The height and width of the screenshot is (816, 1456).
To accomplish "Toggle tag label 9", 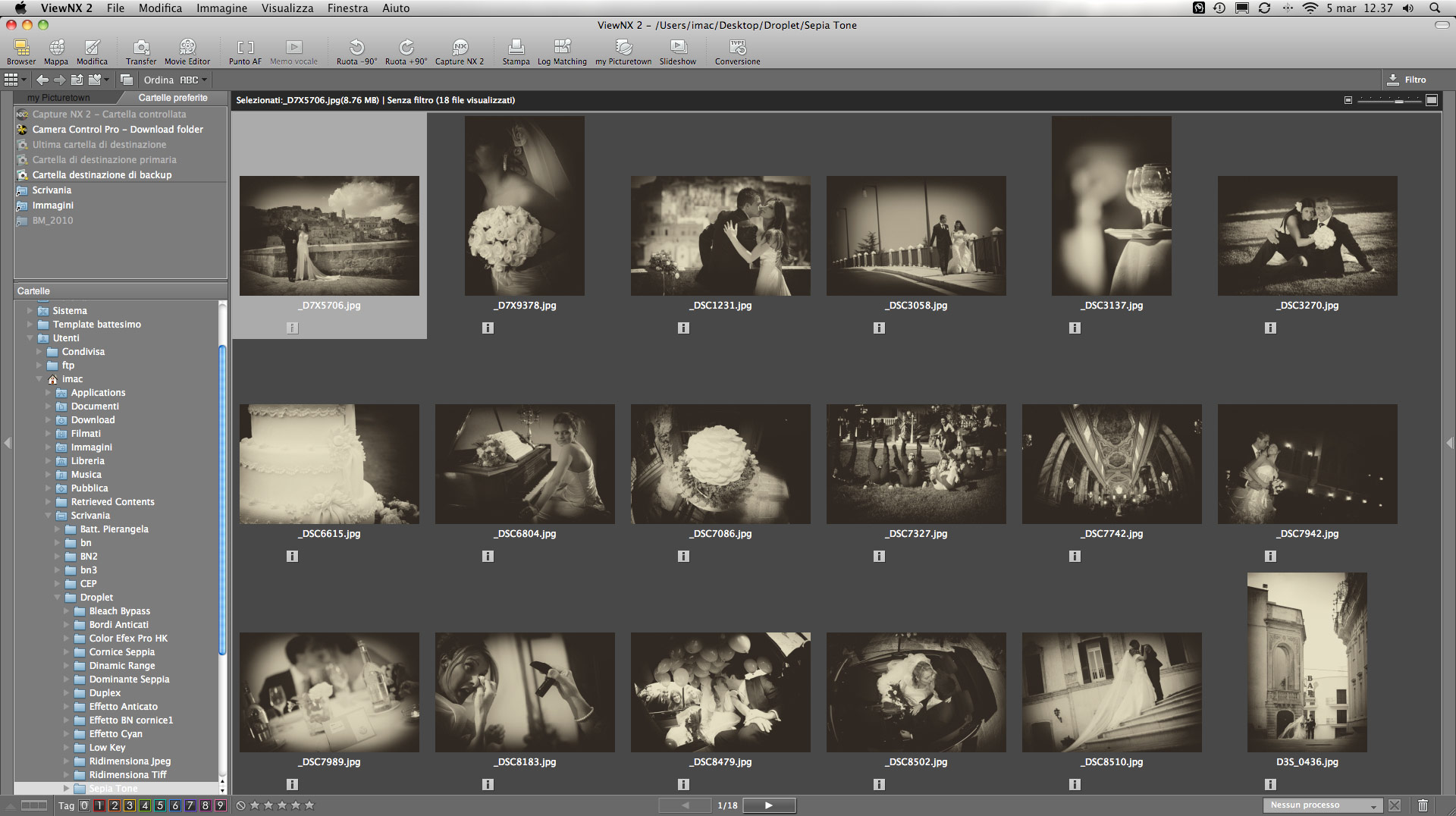I will point(221,805).
